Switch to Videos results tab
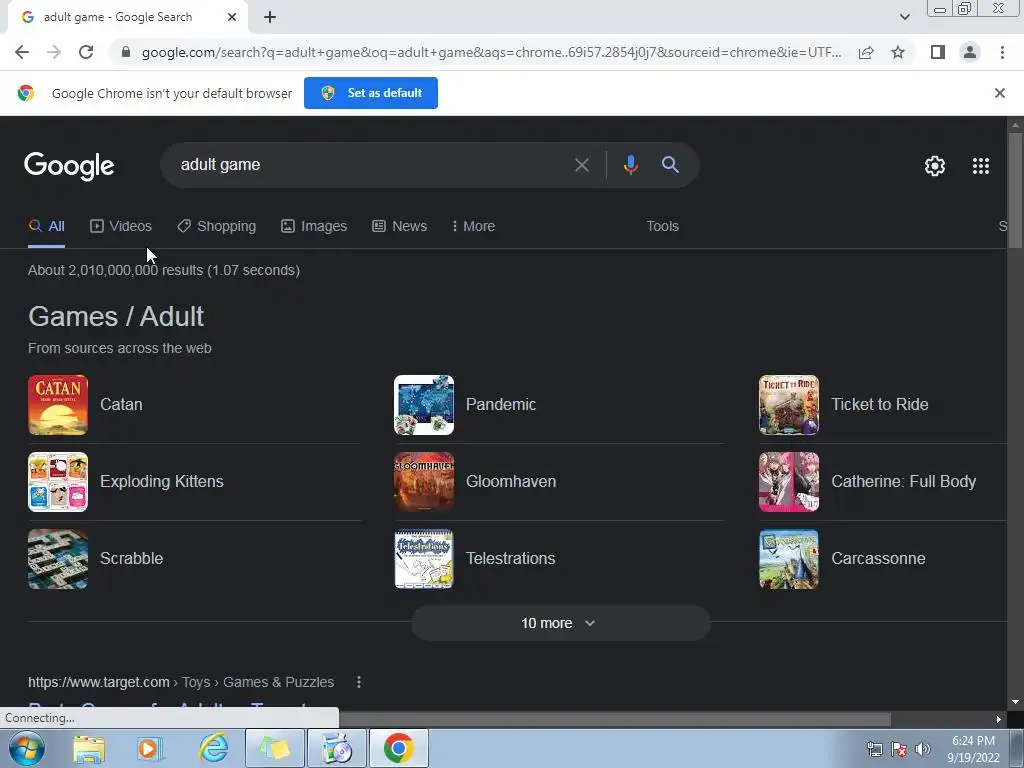This screenshot has height=768, width=1024. (121, 226)
